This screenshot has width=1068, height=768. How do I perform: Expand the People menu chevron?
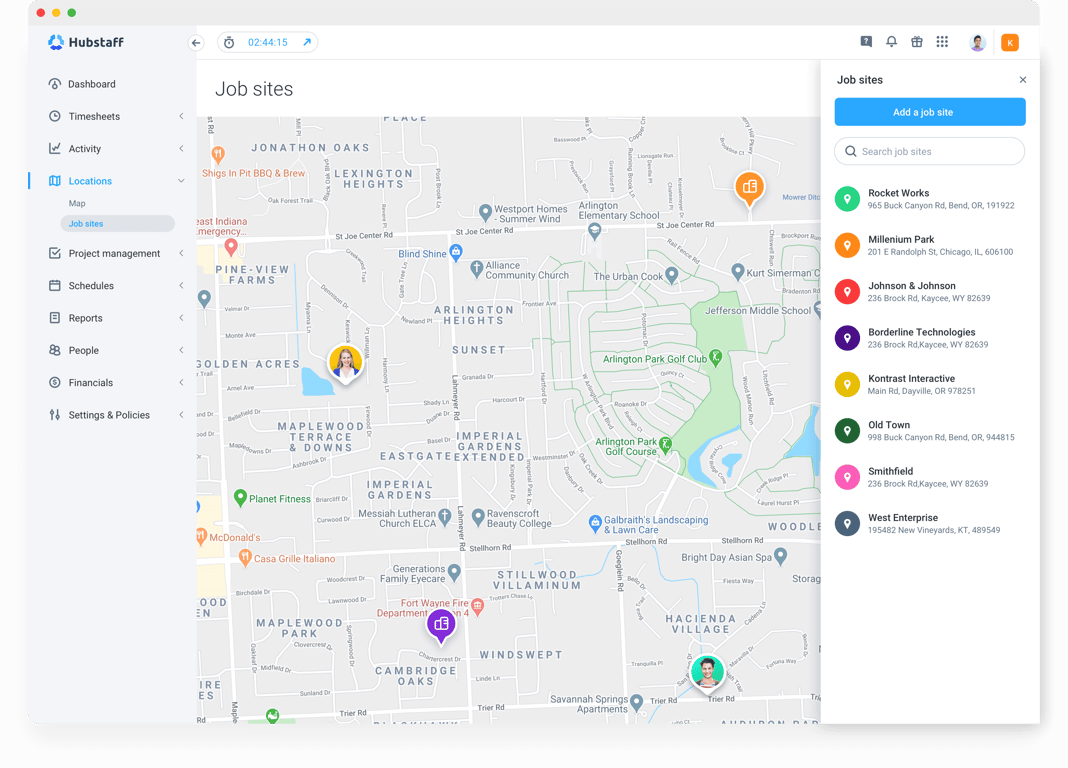181,350
